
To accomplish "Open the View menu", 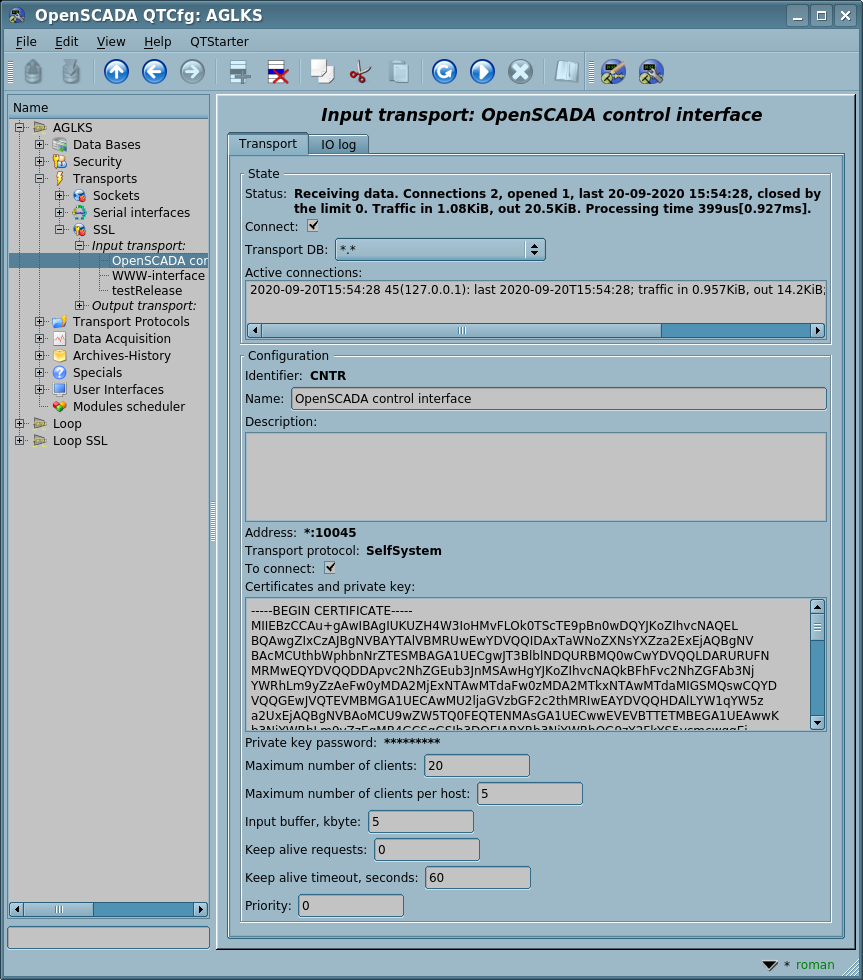I will click(x=111, y=42).
